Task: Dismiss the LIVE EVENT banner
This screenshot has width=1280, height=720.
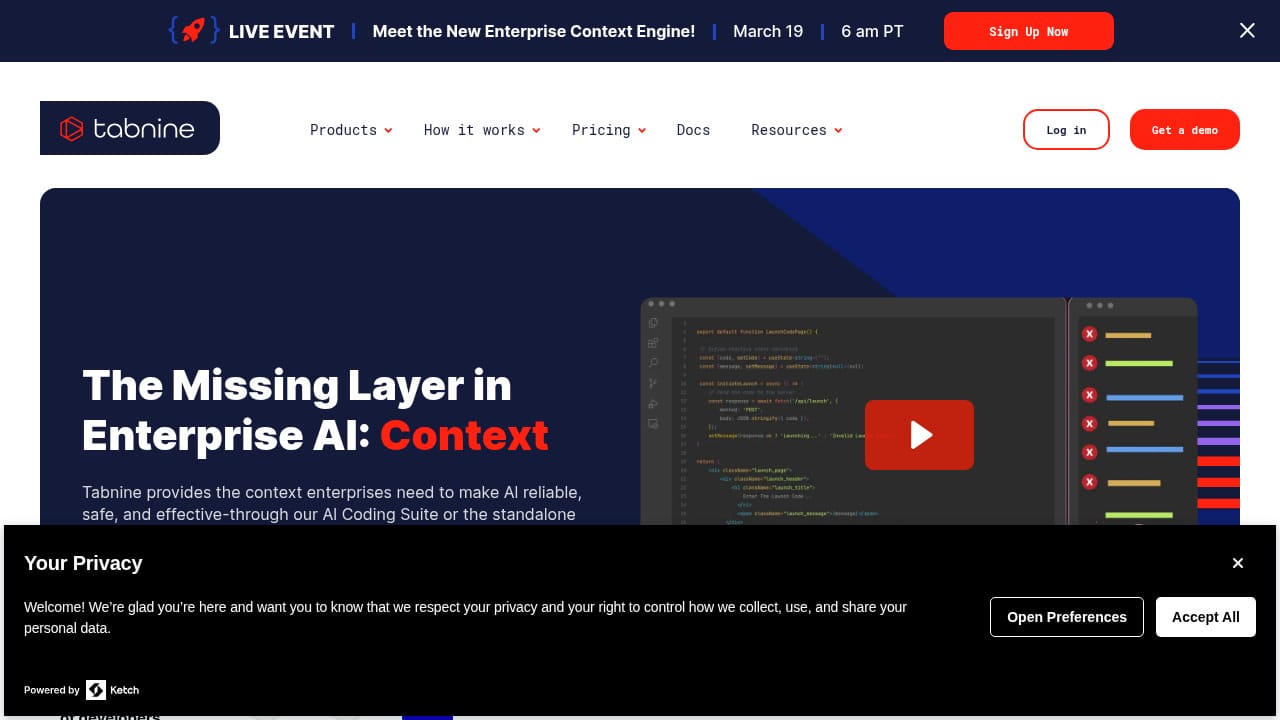Action: pyautogui.click(x=1247, y=30)
